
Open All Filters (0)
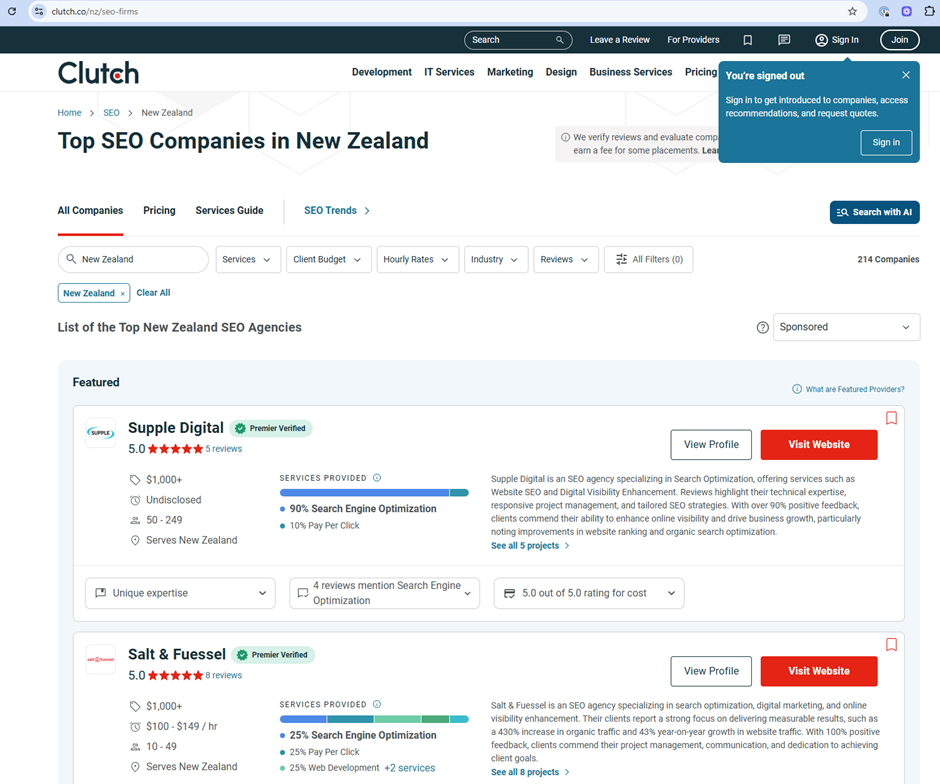pyautogui.click(x=649, y=260)
